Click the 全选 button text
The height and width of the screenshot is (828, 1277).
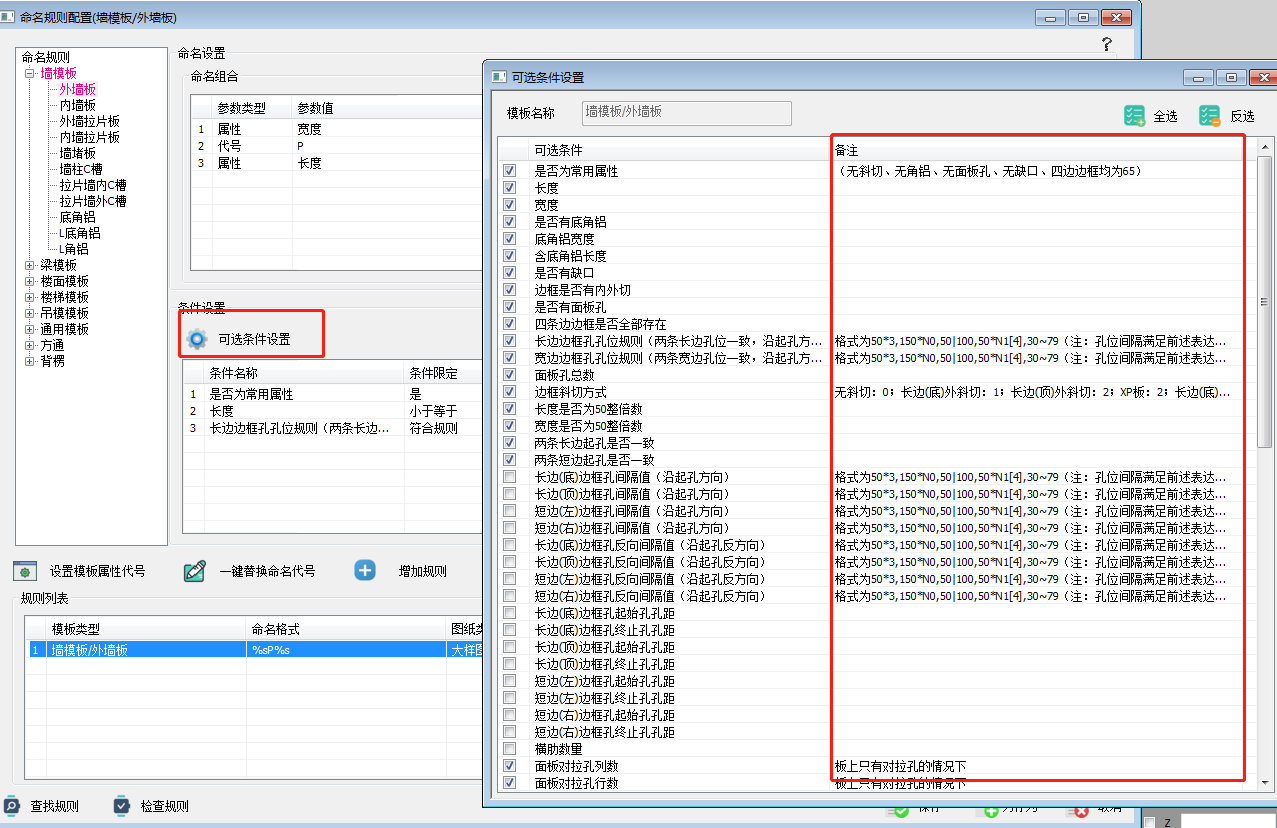(x=1165, y=117)
